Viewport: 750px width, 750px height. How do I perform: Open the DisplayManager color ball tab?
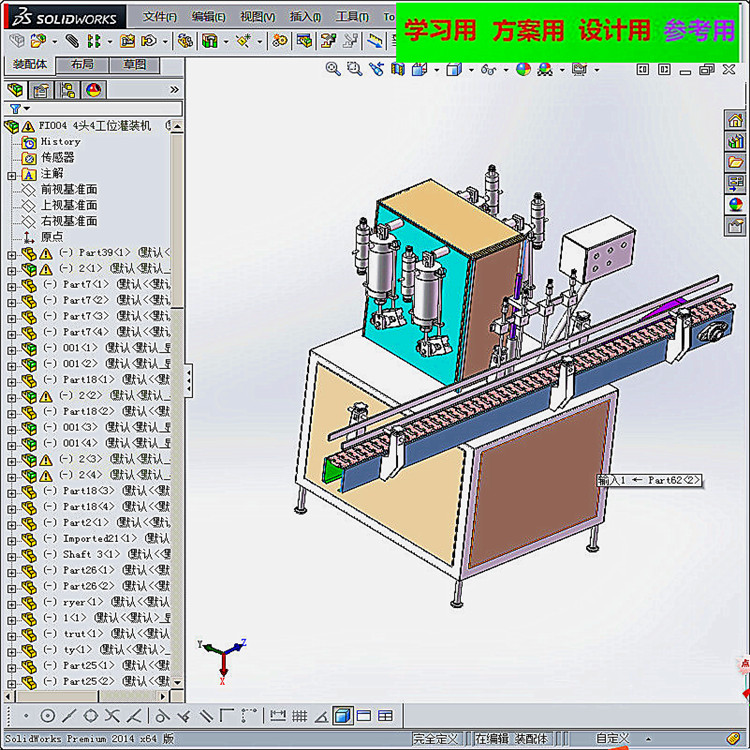pos(93,90)
